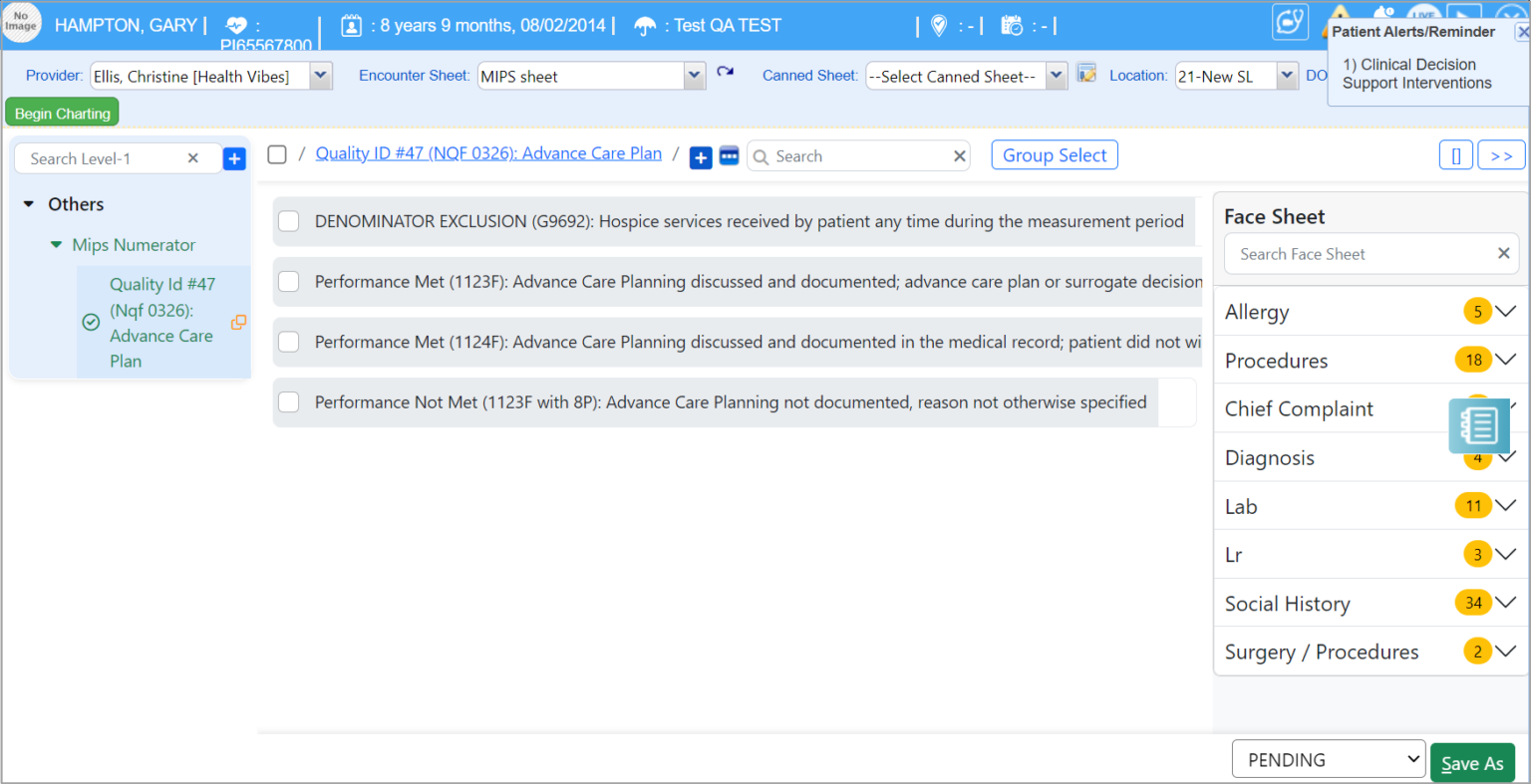Click the blue ellipsis icon beside search
The image size is (1531, 784).
click(x=729, y=156)
